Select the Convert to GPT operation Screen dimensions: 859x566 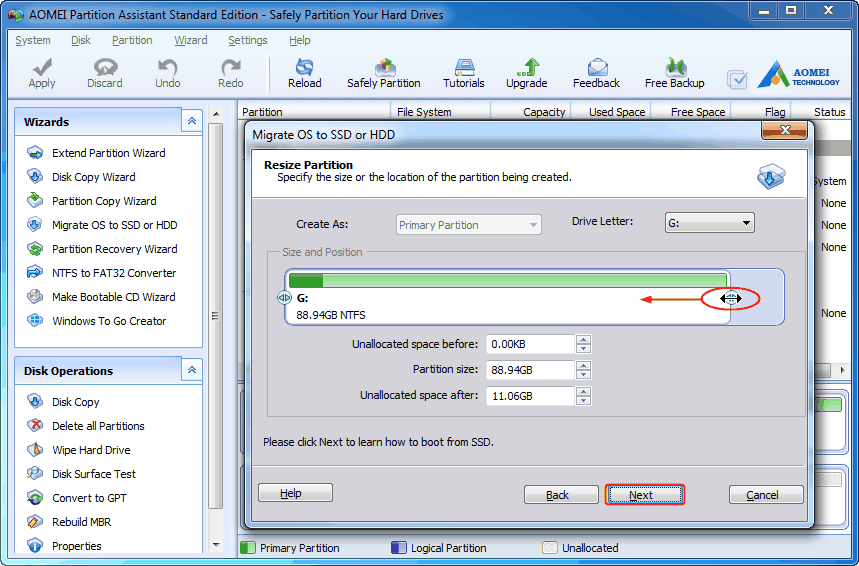click(x=89, y=498)
